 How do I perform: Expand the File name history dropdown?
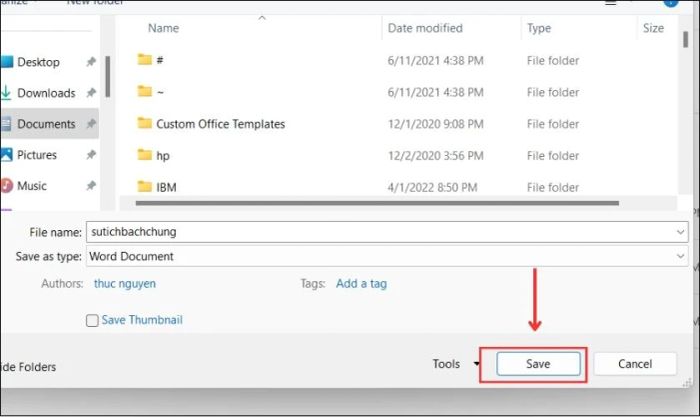point(680,232)
